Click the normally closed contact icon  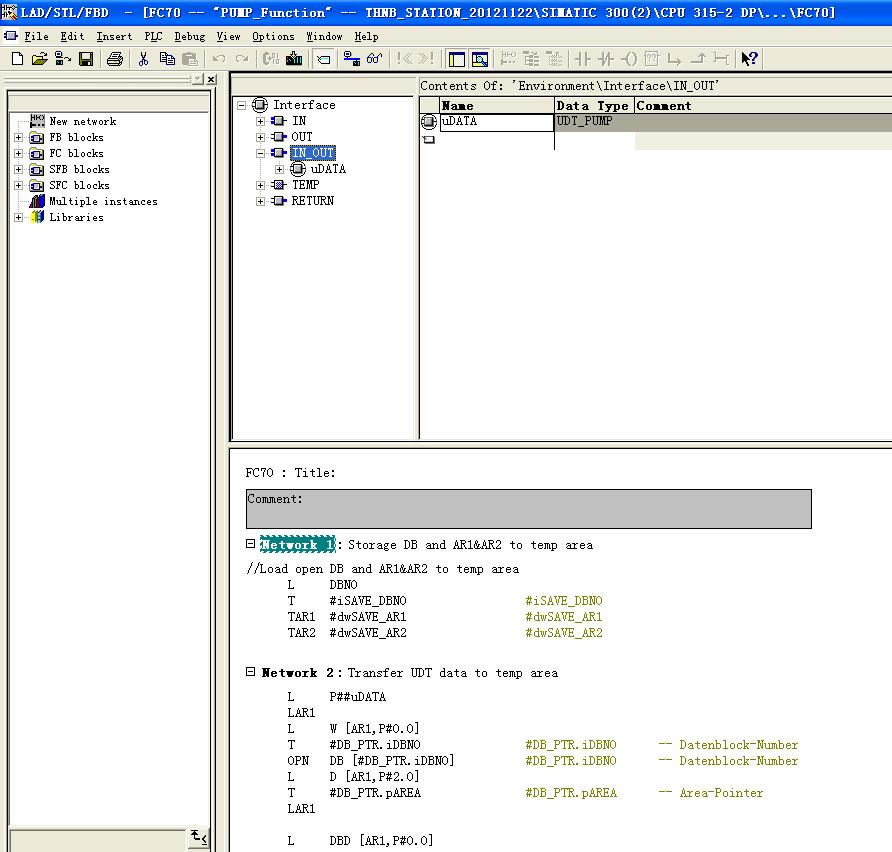point(606,59)
